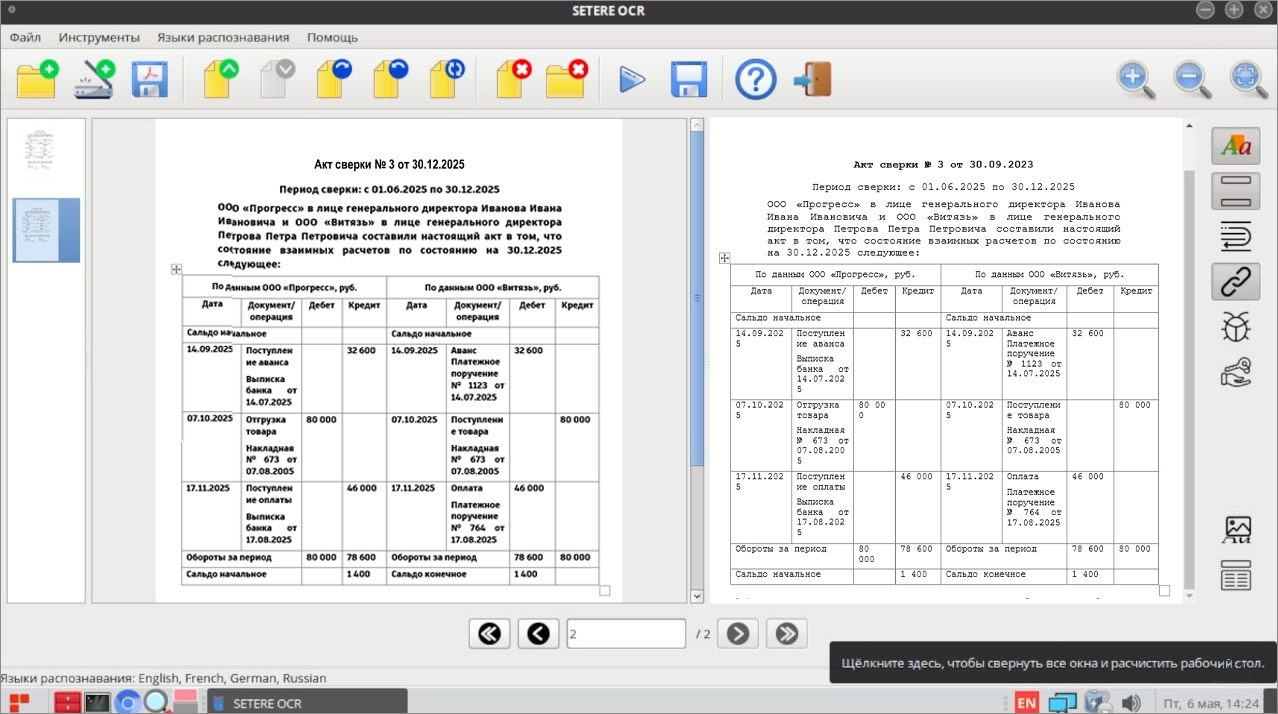The height and width of the screenshot is (714, 1278).
Task: Open the Файл menu
Action: [x=25, y=37]
